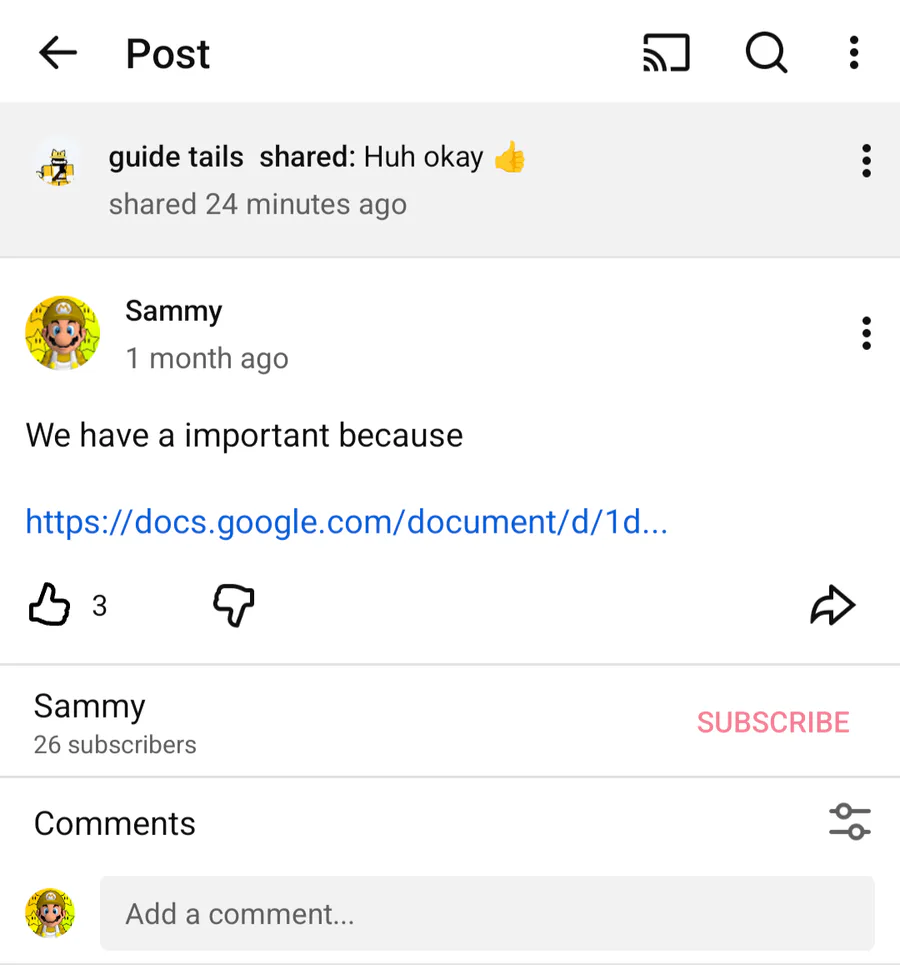Screen dimensions: 900x965
Task: Tap the Cast to device icon
Action: point(666,53)
